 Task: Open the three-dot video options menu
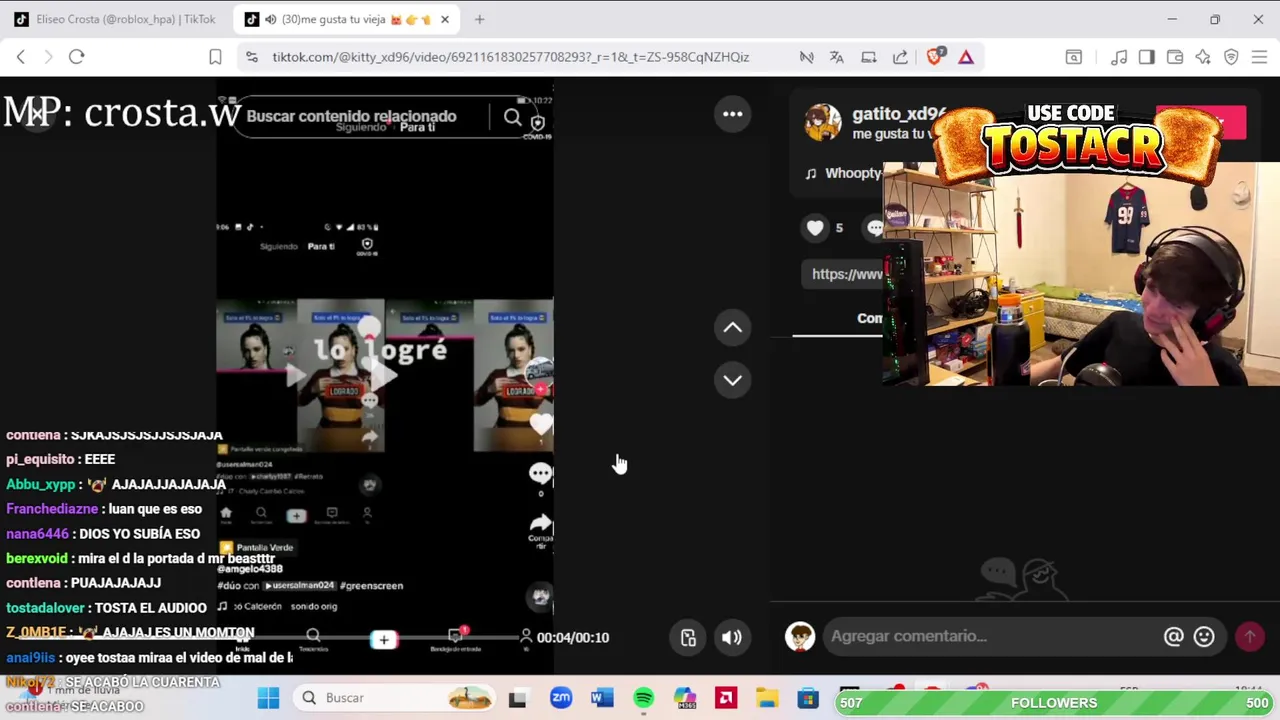pyautogui.click(x=733, y=114)
